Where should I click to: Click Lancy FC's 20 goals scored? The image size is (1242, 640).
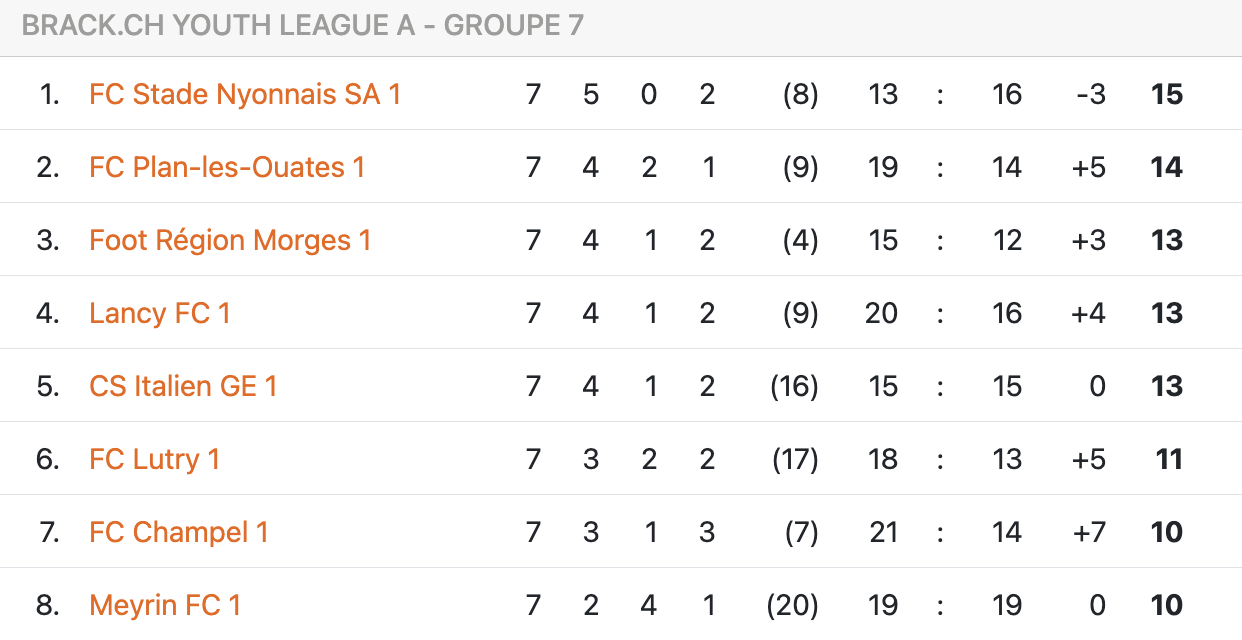[x=881, y=313]
